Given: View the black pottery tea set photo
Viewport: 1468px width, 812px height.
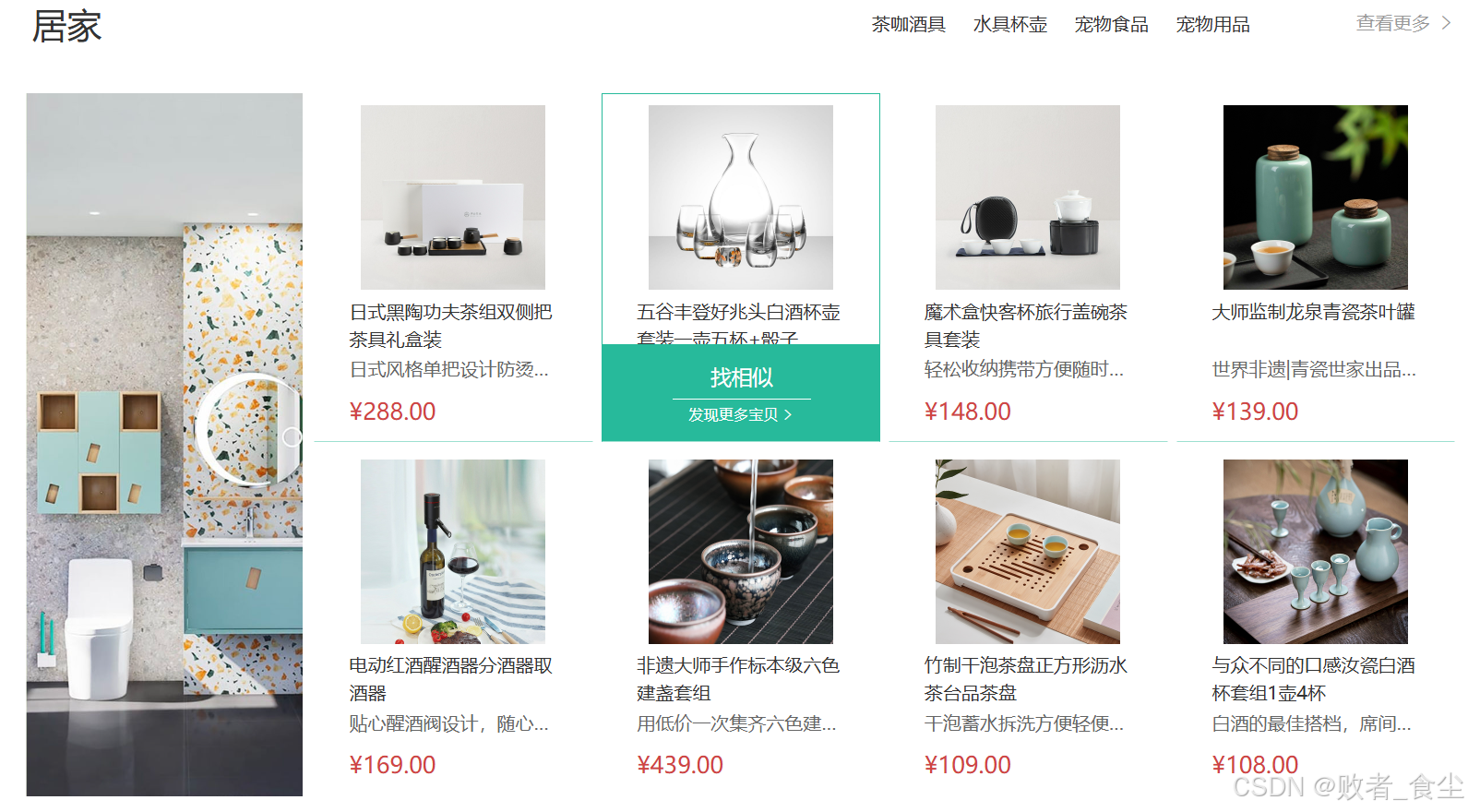Looking at the screenshot, I should click(x=453, y=197).
